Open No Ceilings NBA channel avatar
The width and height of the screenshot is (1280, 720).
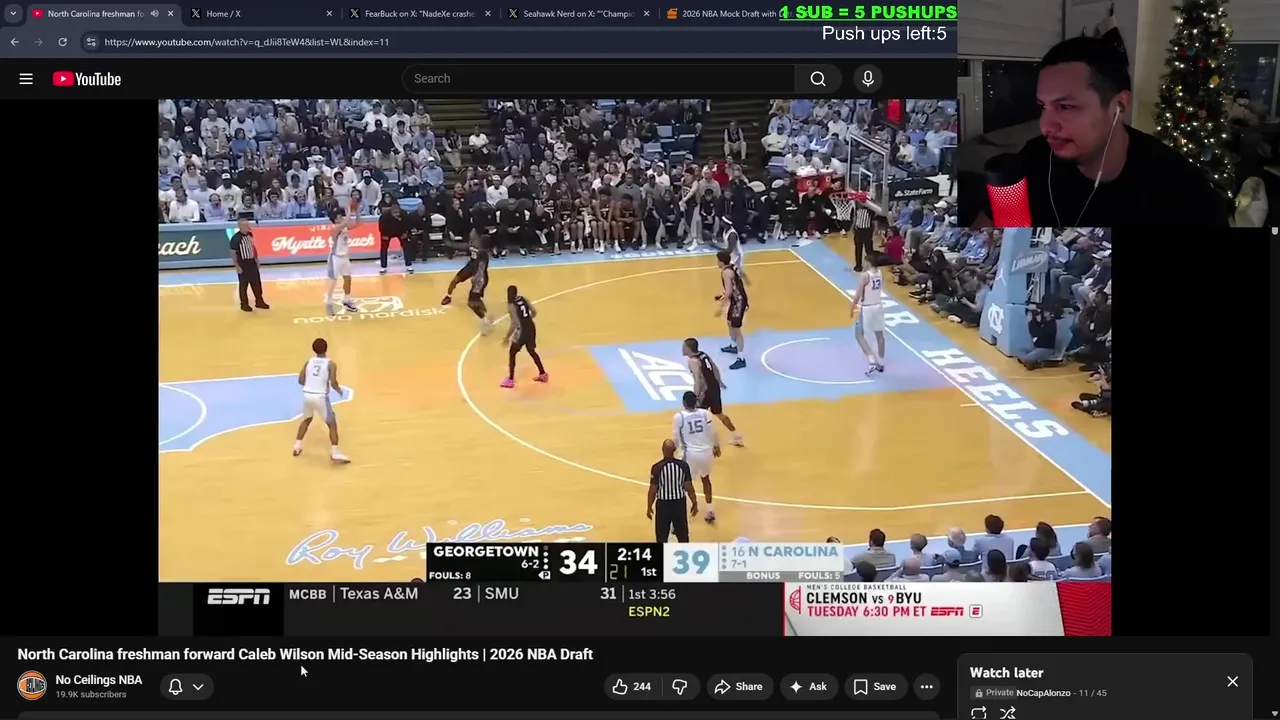tap(32, 686)
